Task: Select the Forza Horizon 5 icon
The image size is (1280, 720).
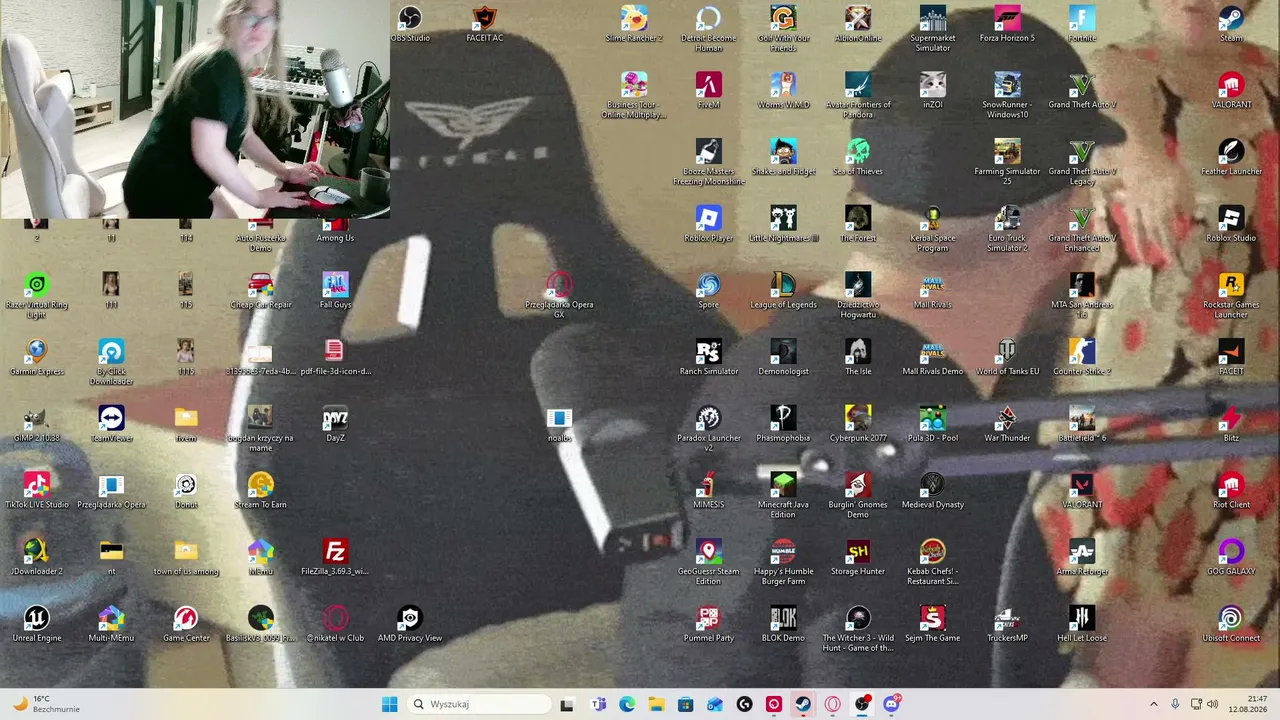Action: [1007, 24]
